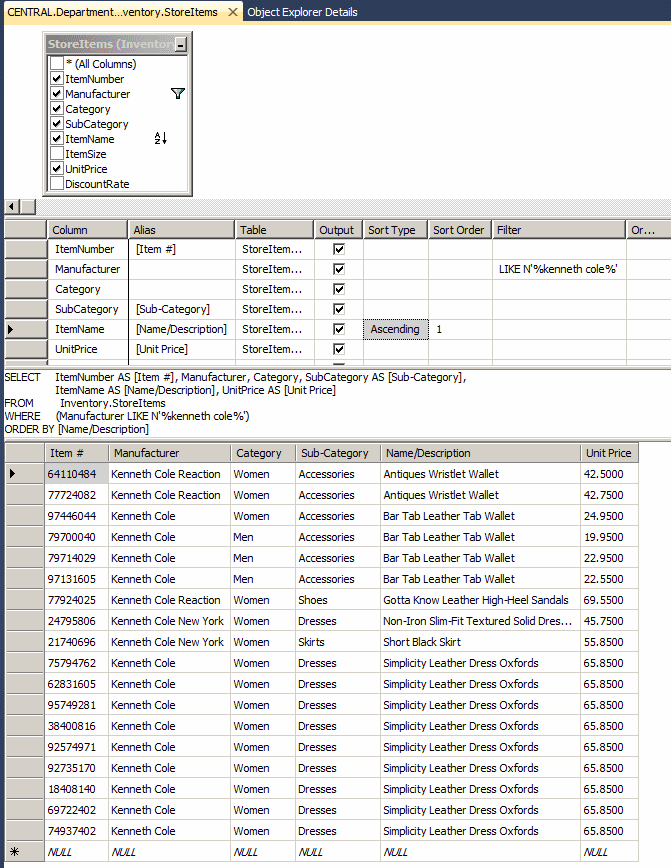The width and height of the screenshot is (671, 868).
Task: Click the Column header in criteria grid
Action: [87, 230]
